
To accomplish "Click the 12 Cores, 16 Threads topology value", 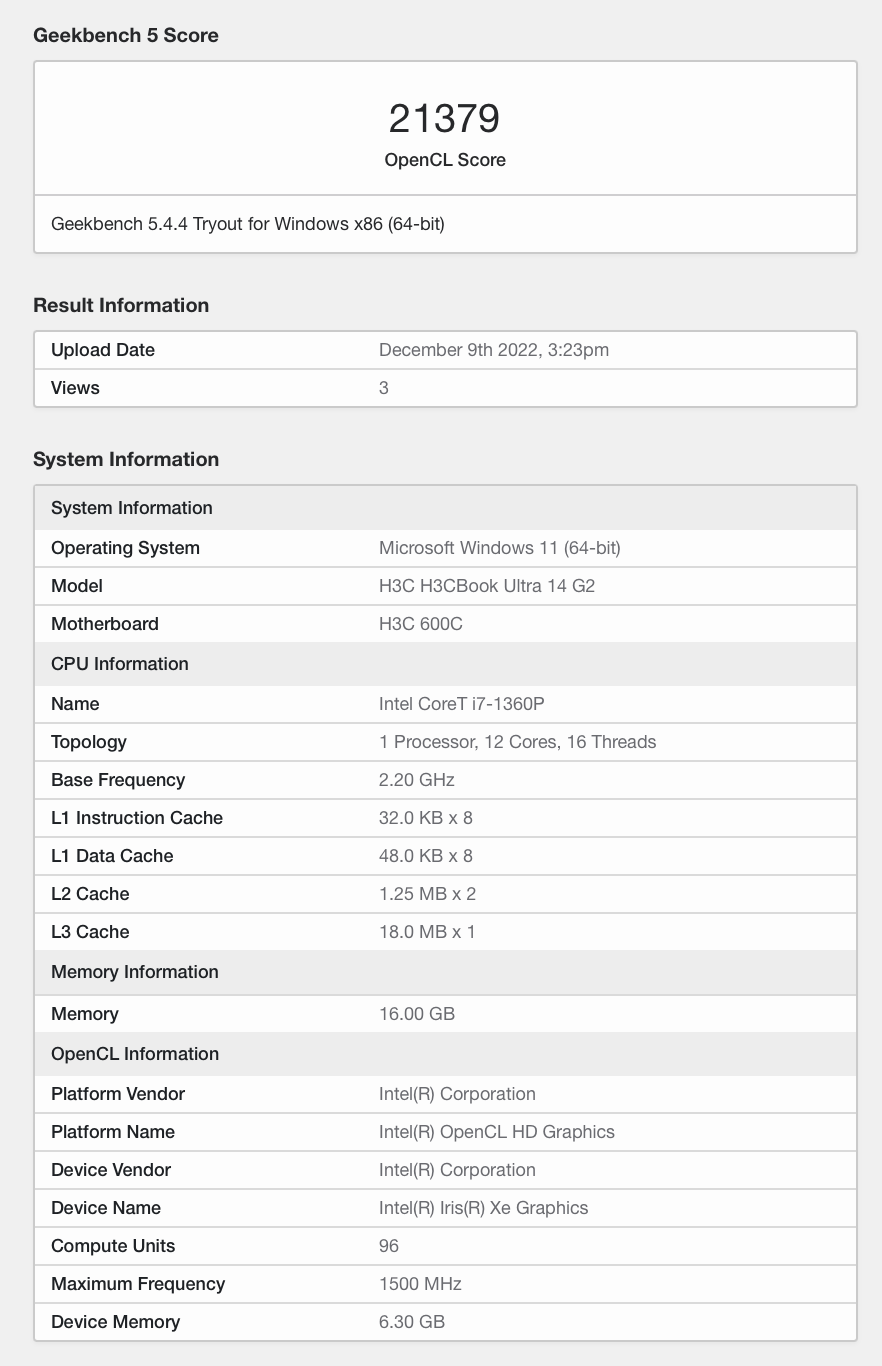I will click(518, 742).
